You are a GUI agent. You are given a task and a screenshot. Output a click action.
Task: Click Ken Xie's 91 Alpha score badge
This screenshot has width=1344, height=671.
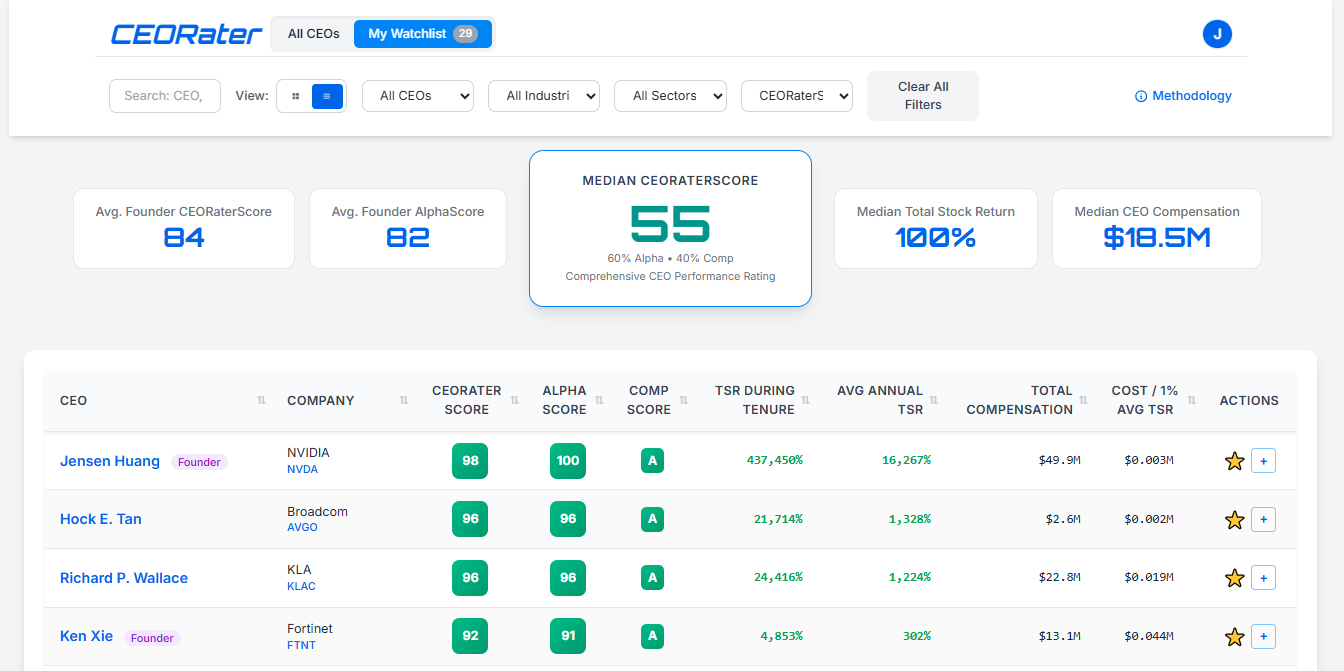coord(568,636)
